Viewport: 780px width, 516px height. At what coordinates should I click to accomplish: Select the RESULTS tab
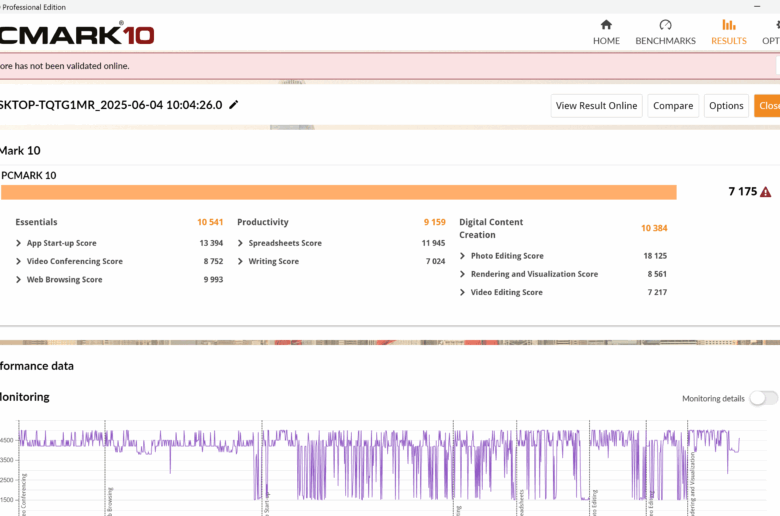click(x=729, y=33)
